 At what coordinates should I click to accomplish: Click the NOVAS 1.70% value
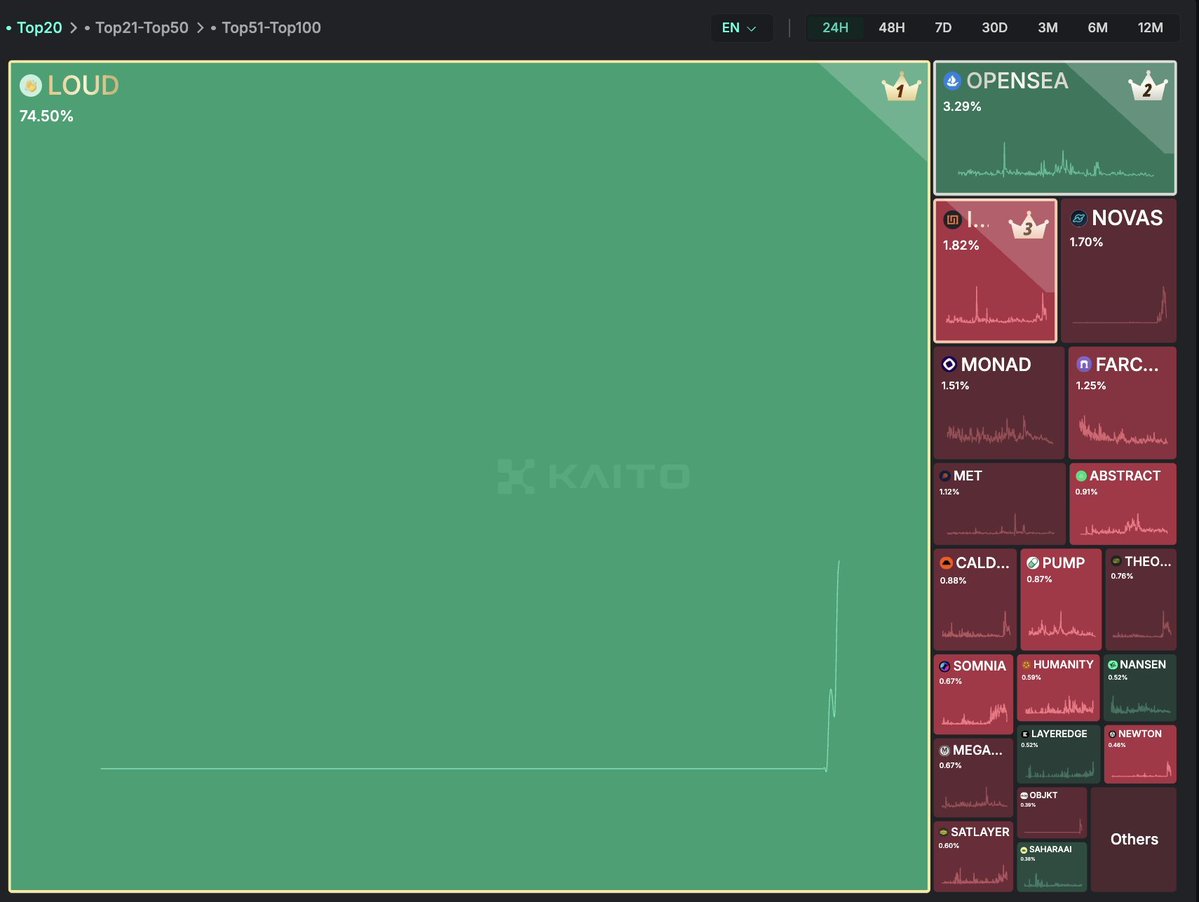tap(1086, 242)
